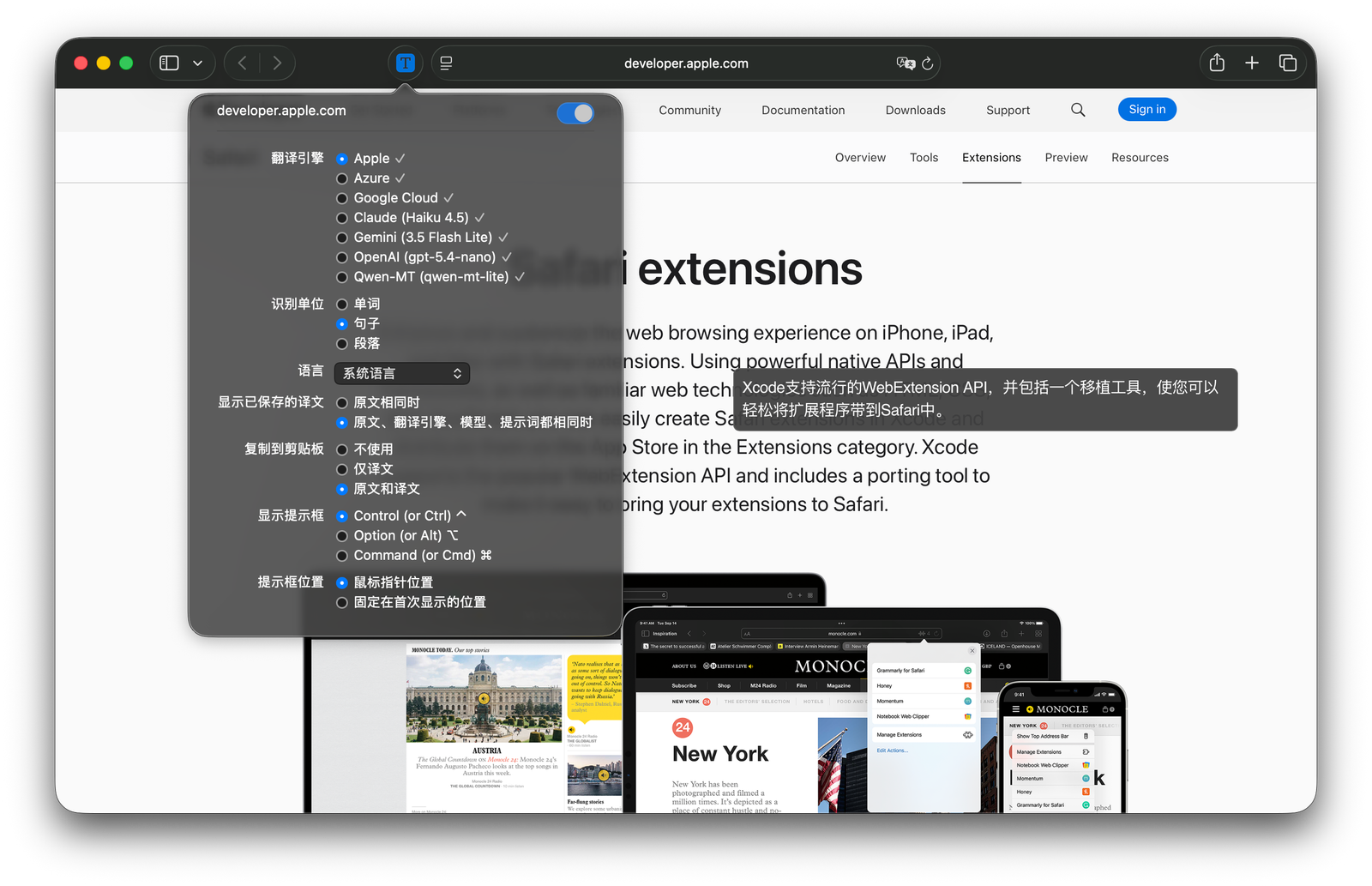Viewport: 1372px width, 886px height.
Task: Select Azure as translation engine
Action: (342, 178)
